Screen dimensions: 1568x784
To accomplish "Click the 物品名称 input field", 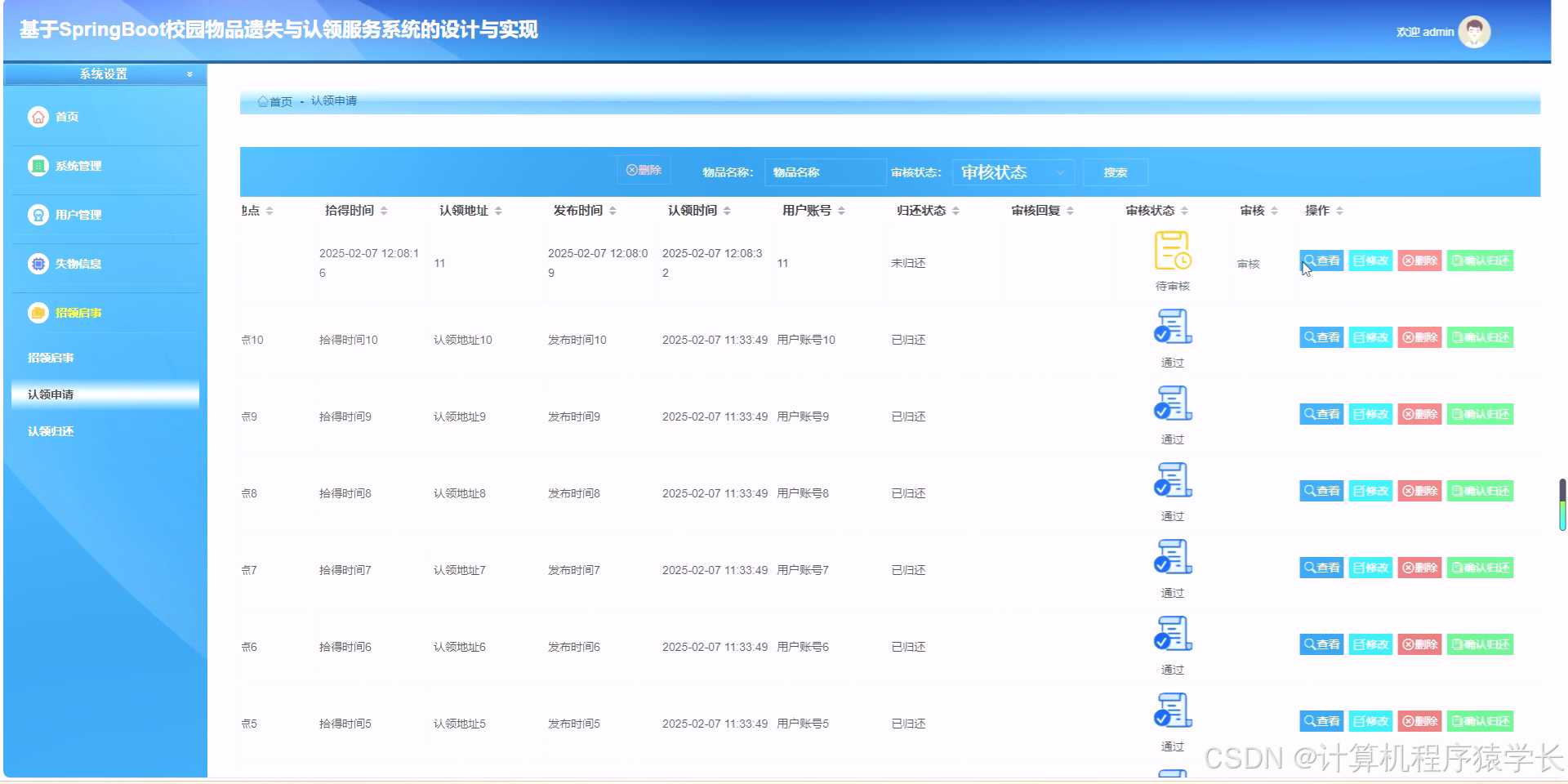I will 825,172.
